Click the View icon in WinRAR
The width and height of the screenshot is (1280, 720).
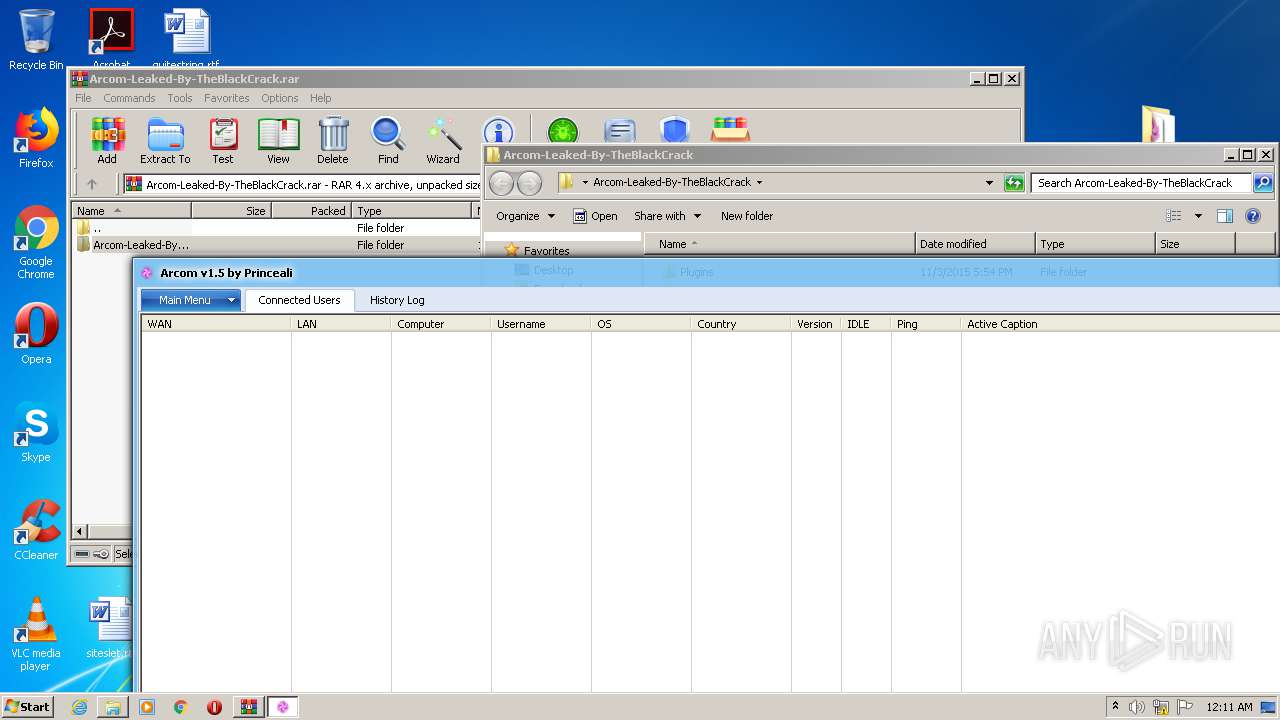coord(278,140)
